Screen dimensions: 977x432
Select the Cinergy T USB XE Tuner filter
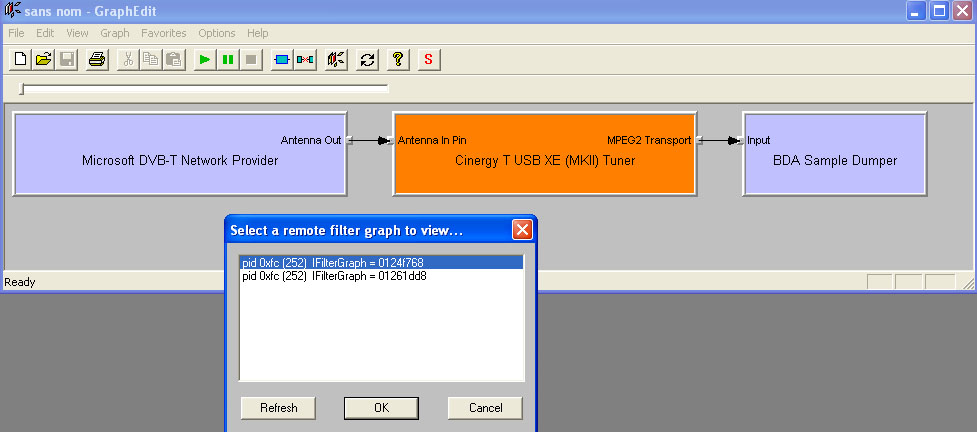[545, 153]
